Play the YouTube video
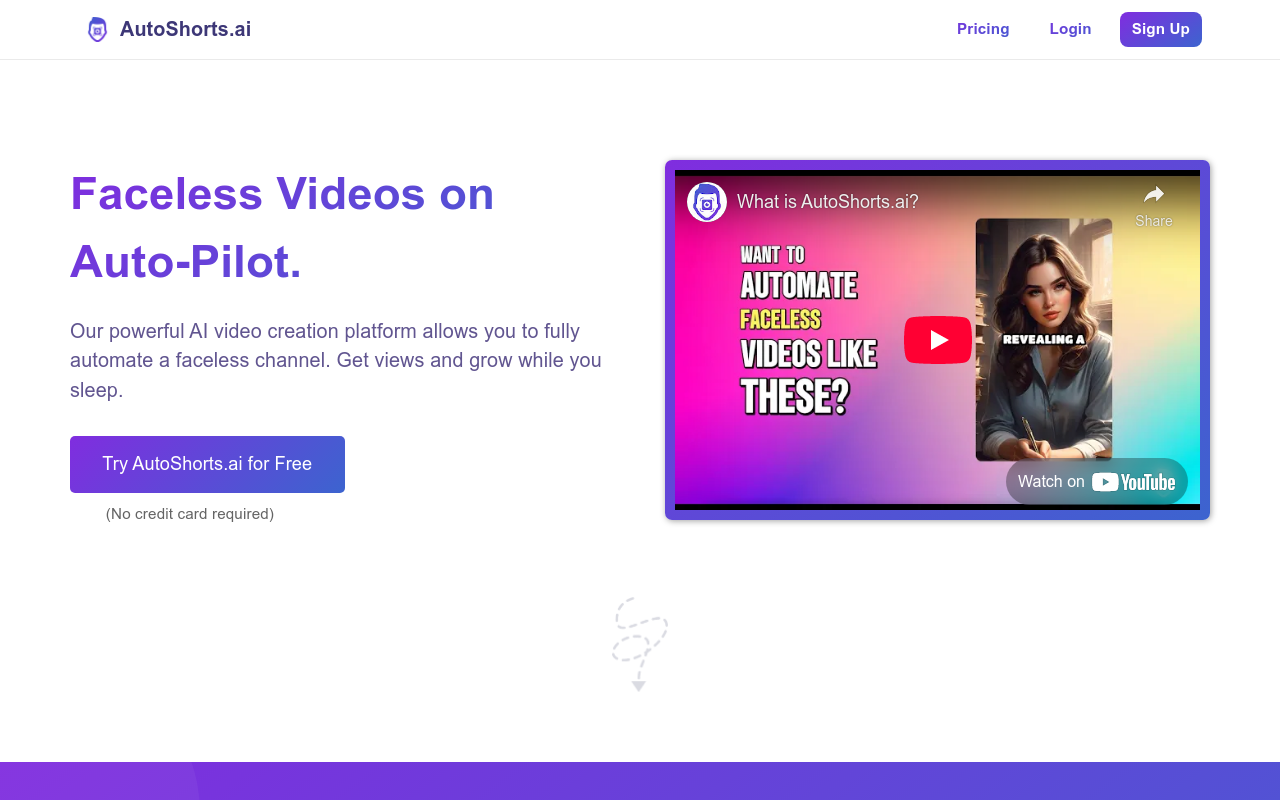Image resolution: width=1280 pixels, height=800 pixels. pos(938,340)
